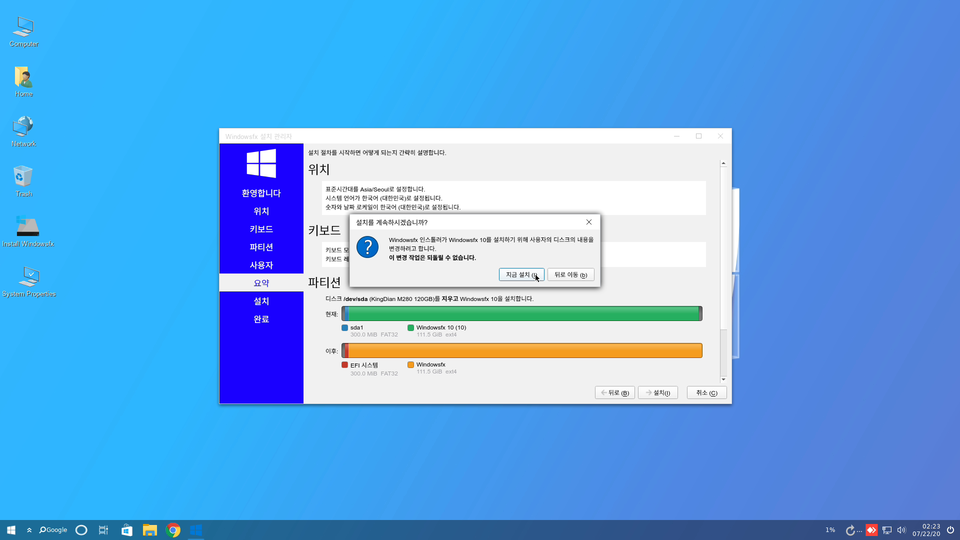Open the System Properties desktop icon

(29, 282)
